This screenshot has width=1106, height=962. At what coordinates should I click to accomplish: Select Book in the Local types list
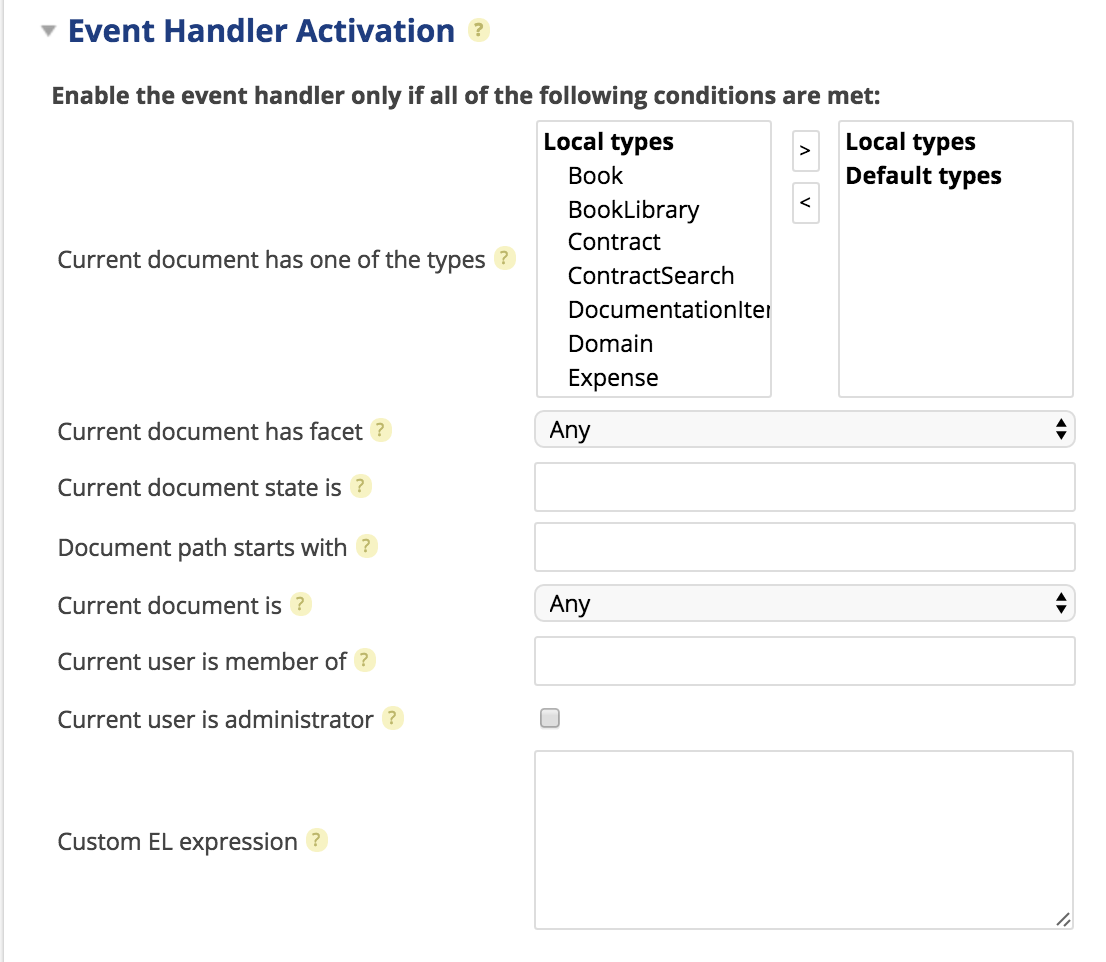point(595,175)
